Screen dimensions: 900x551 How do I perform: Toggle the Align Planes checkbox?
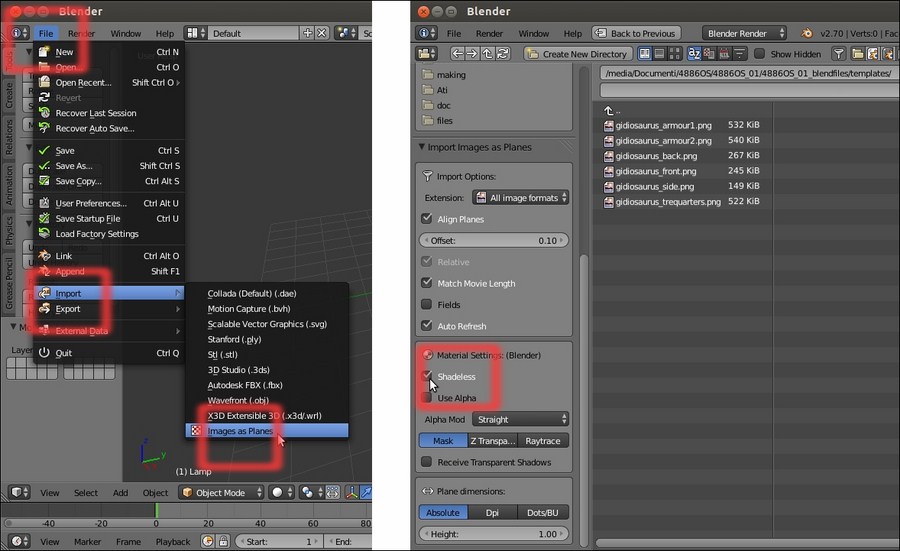coord(426,219)
